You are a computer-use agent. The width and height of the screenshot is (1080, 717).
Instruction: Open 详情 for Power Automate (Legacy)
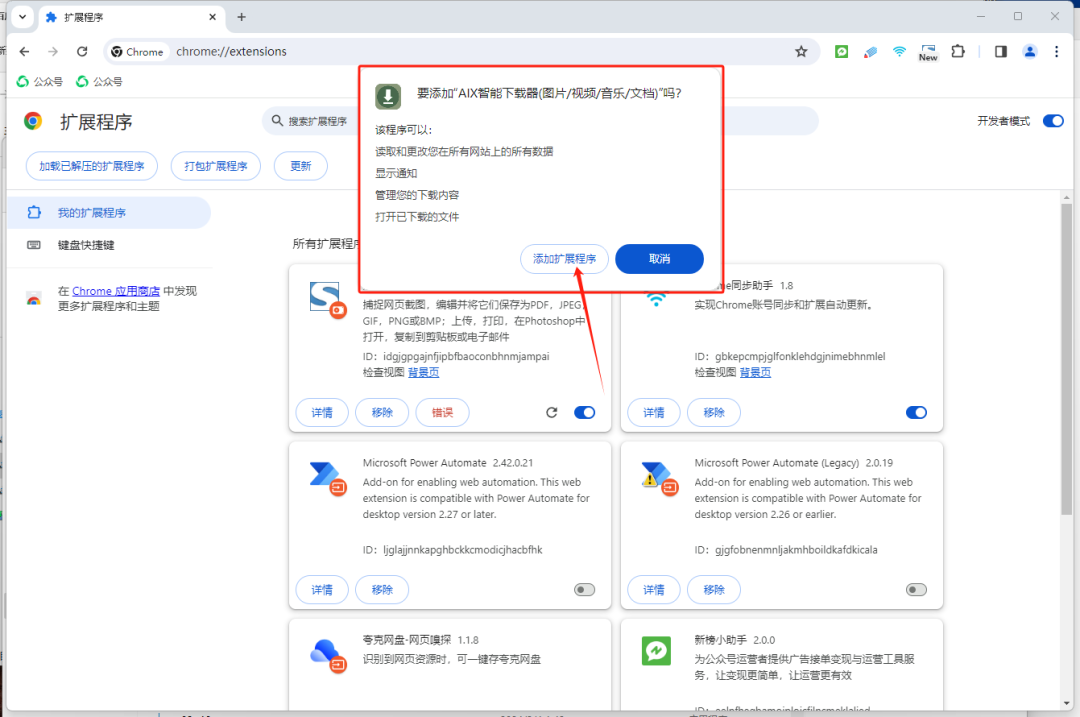point(654,590)
